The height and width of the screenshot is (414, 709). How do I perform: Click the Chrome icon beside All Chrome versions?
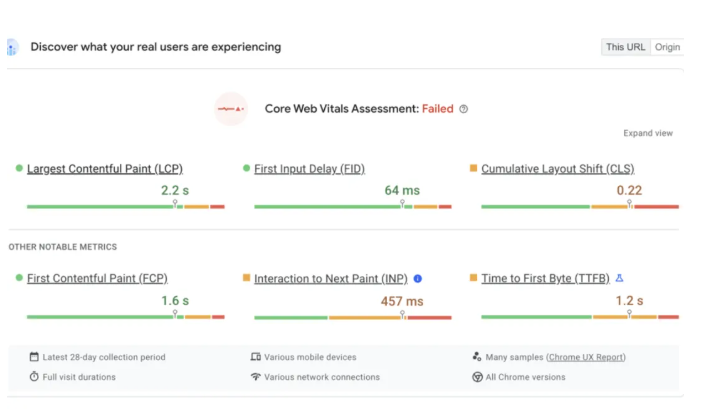pyautogui.click(x=477, y=377)
